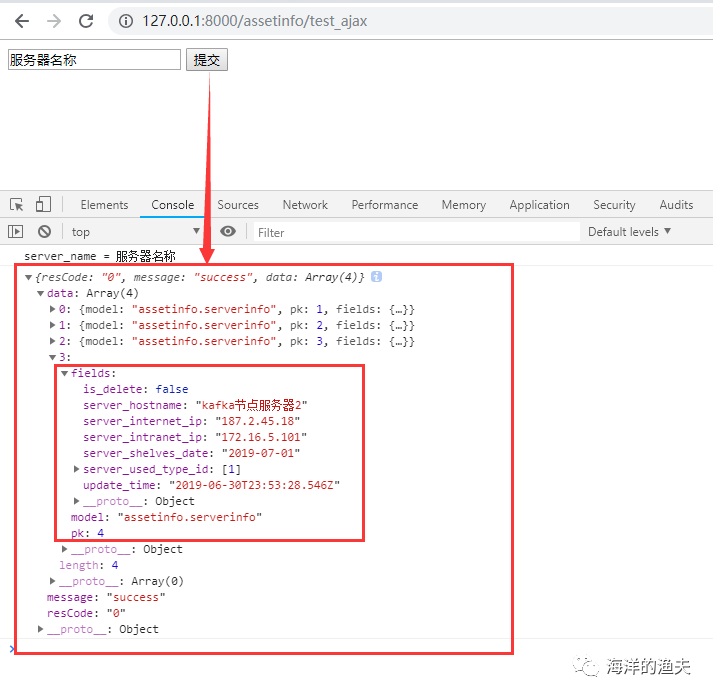The height and width of the screenshot is (697, 713).
Task: Click the console Filter input box
Action: point(417,232)
